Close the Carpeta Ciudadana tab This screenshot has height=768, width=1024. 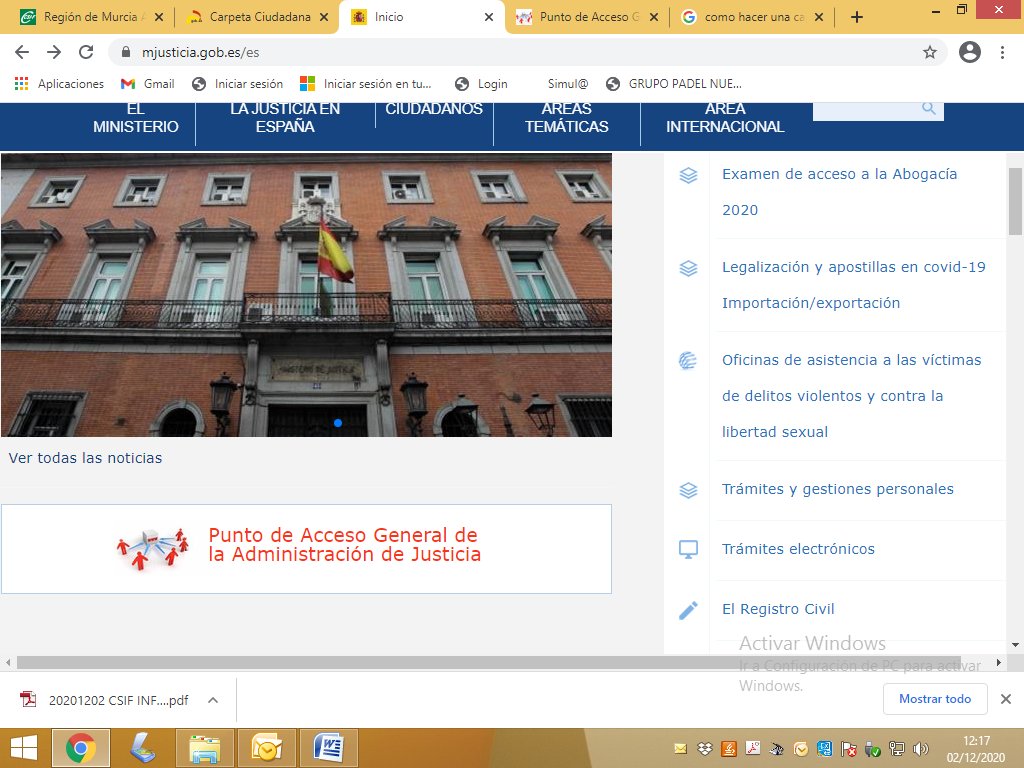[x=324, y=18]
